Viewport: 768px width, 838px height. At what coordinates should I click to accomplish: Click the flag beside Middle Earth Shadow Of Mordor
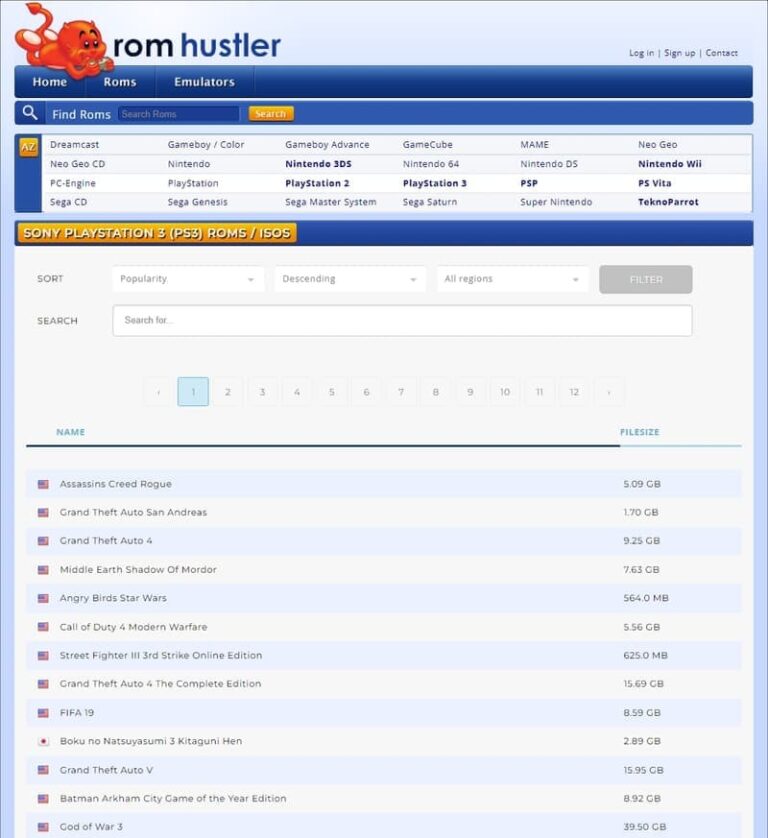click(43, 570)
